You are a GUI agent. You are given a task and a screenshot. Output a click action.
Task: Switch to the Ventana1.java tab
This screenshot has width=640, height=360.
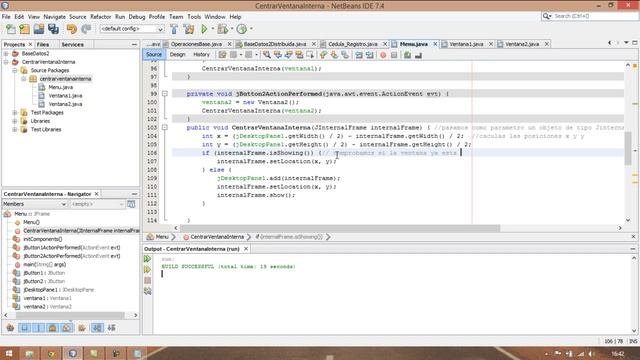466,44
